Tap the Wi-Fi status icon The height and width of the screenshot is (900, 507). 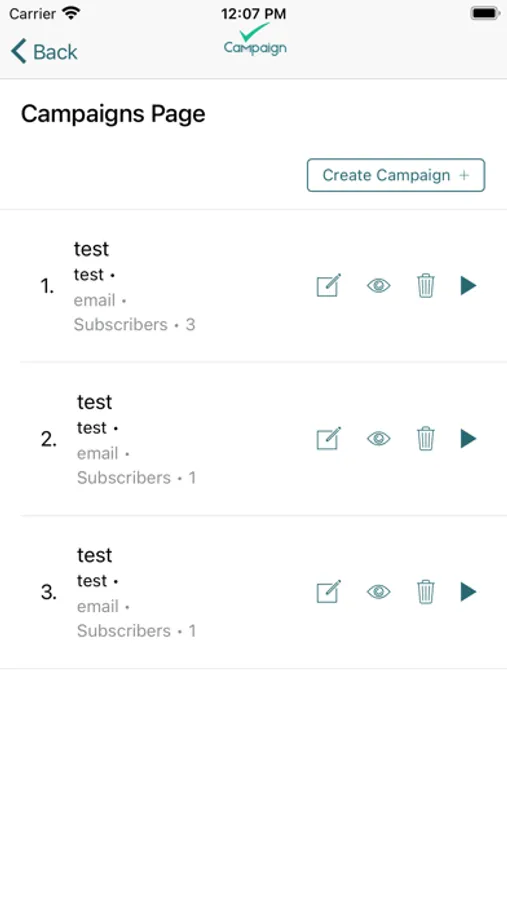click(71, 13)
